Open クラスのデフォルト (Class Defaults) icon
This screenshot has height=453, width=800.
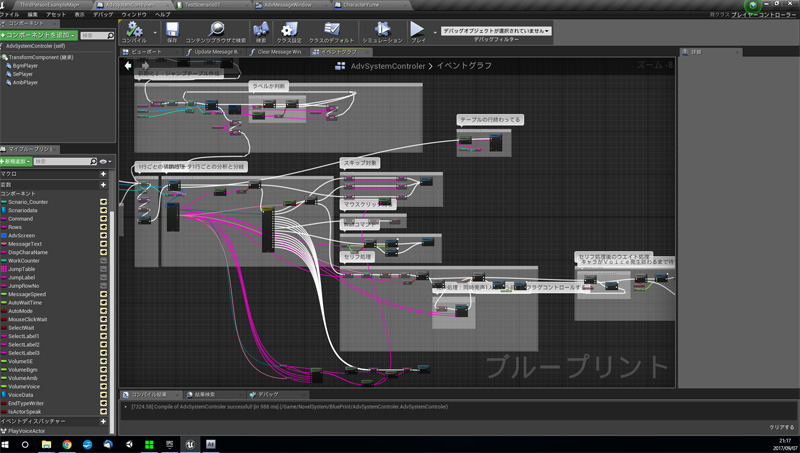331,29
